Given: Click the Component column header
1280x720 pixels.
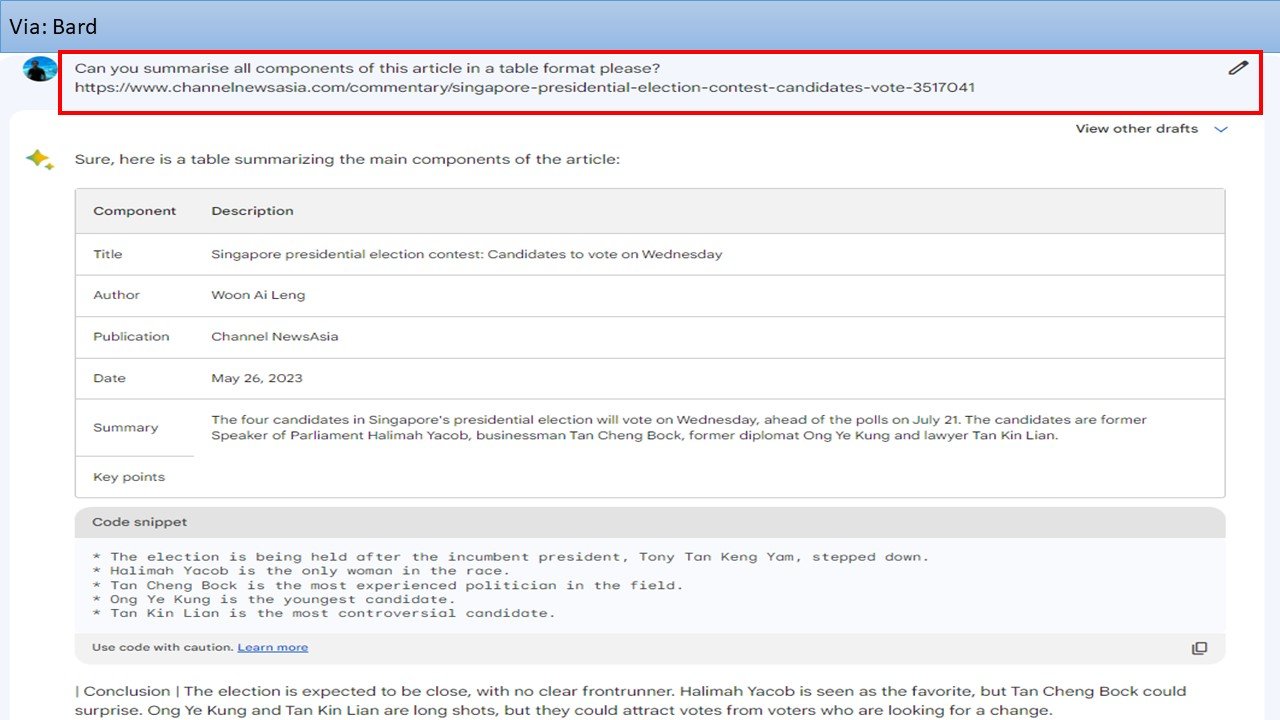Looking at the screenshot, I should [x=134, y=211].
